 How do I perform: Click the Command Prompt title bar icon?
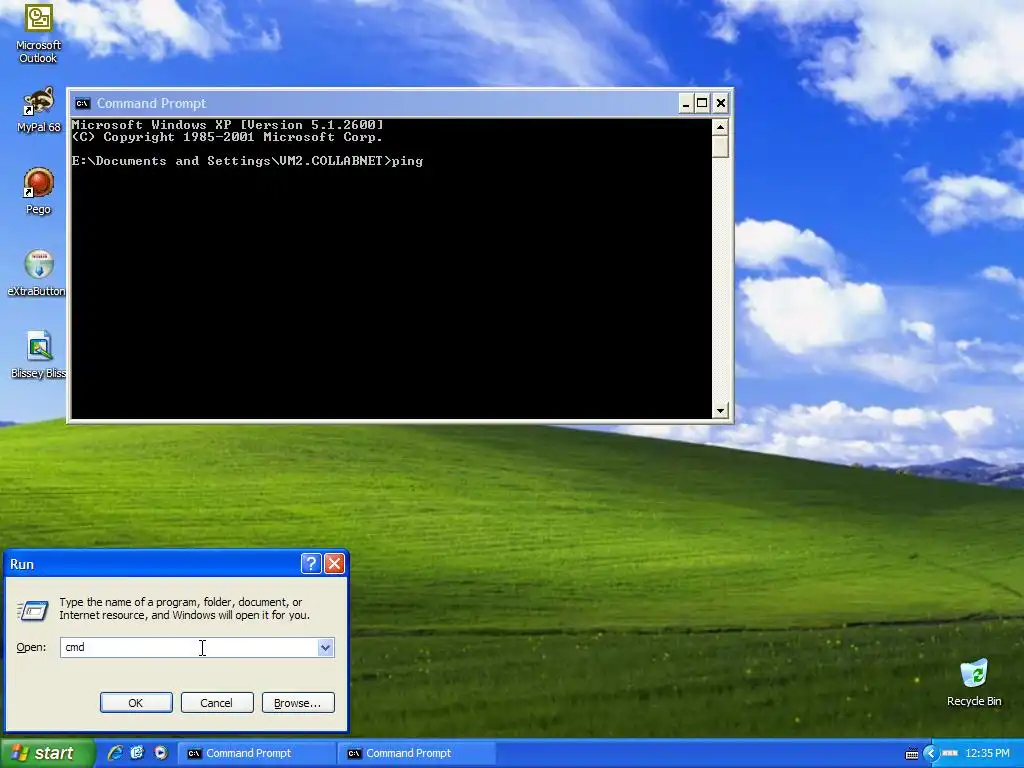(x=82, y=103)
